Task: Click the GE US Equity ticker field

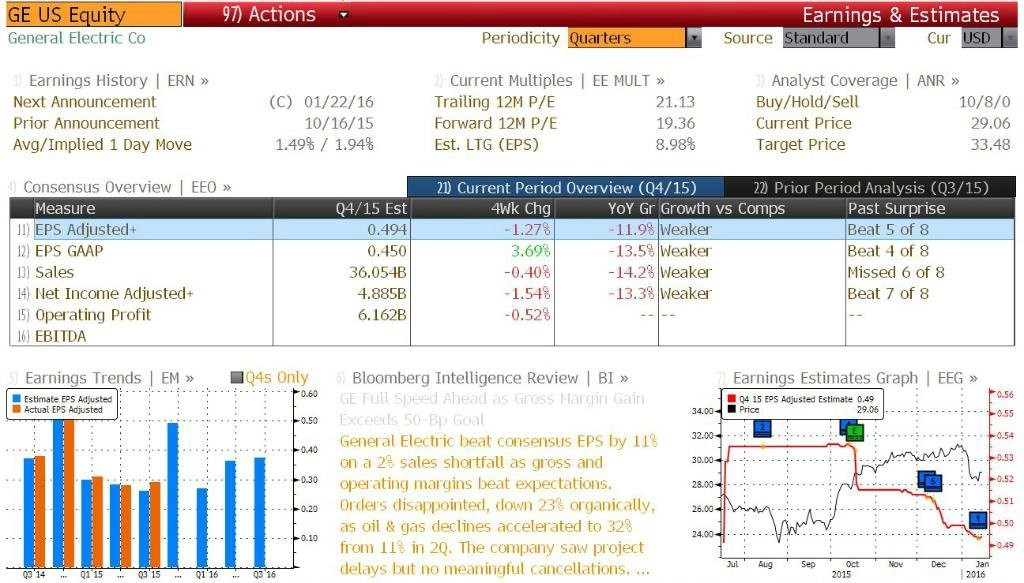Action: pos(93,14)
